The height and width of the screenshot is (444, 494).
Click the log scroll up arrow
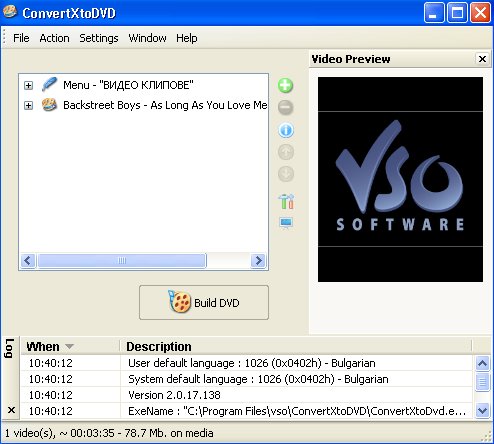click(483, 363)
